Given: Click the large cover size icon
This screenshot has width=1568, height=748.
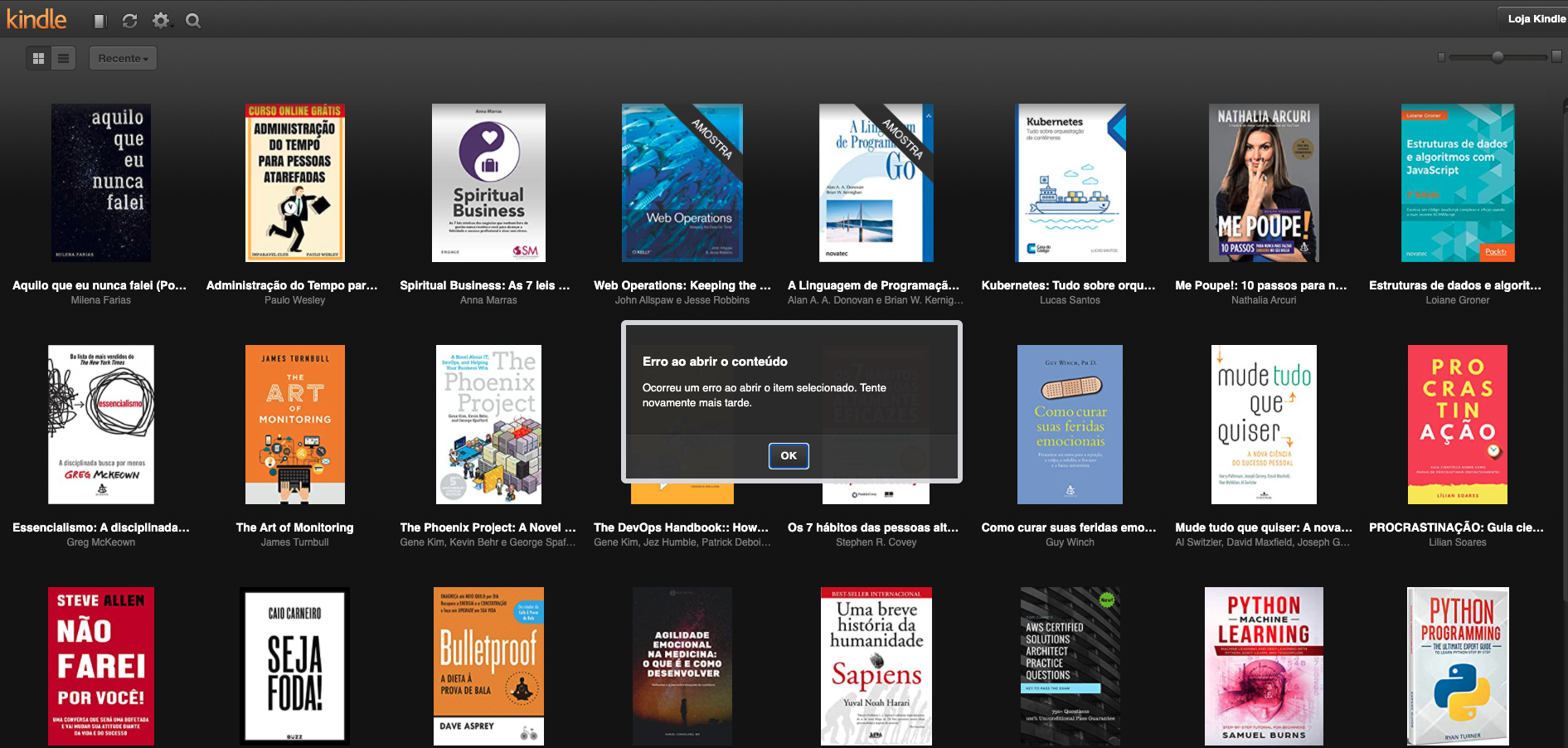Looking at the screenshot, I should (1556, 56).
